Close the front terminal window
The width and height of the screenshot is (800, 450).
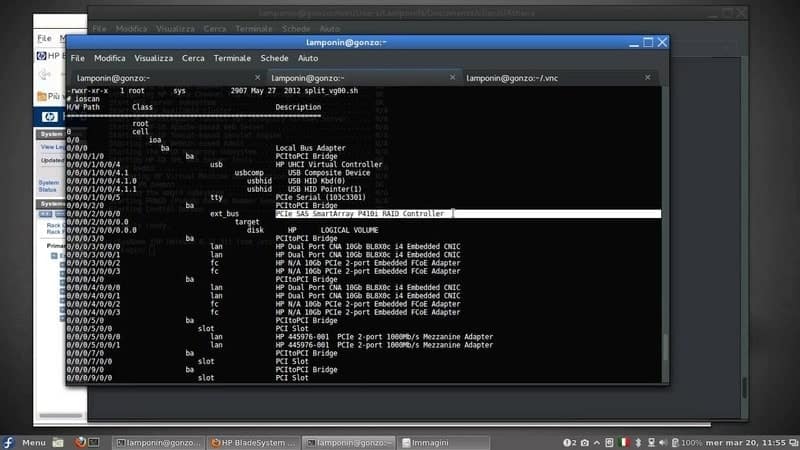(x=662, y=42)
